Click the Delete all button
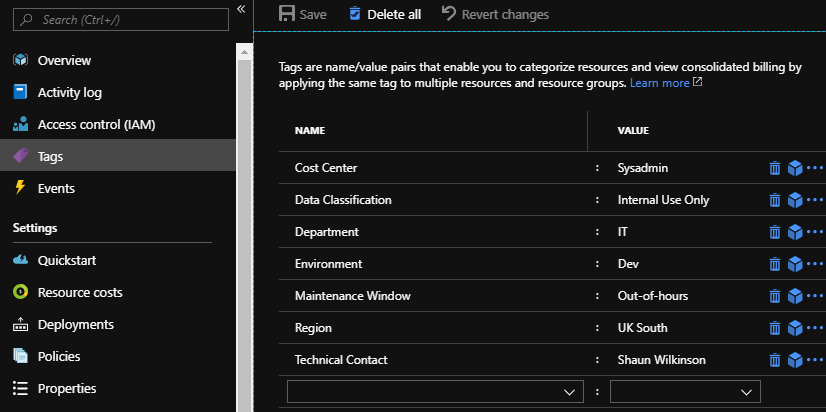The width and height of the screenshot is (826, 412). click(385, 14)
